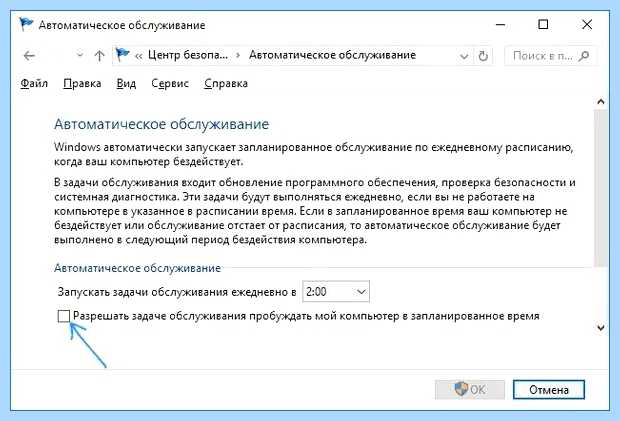The width and height of the screenshot is (620, 421).
Task: Click the flag icon in address bar
Action: click(x=123, y=55)
